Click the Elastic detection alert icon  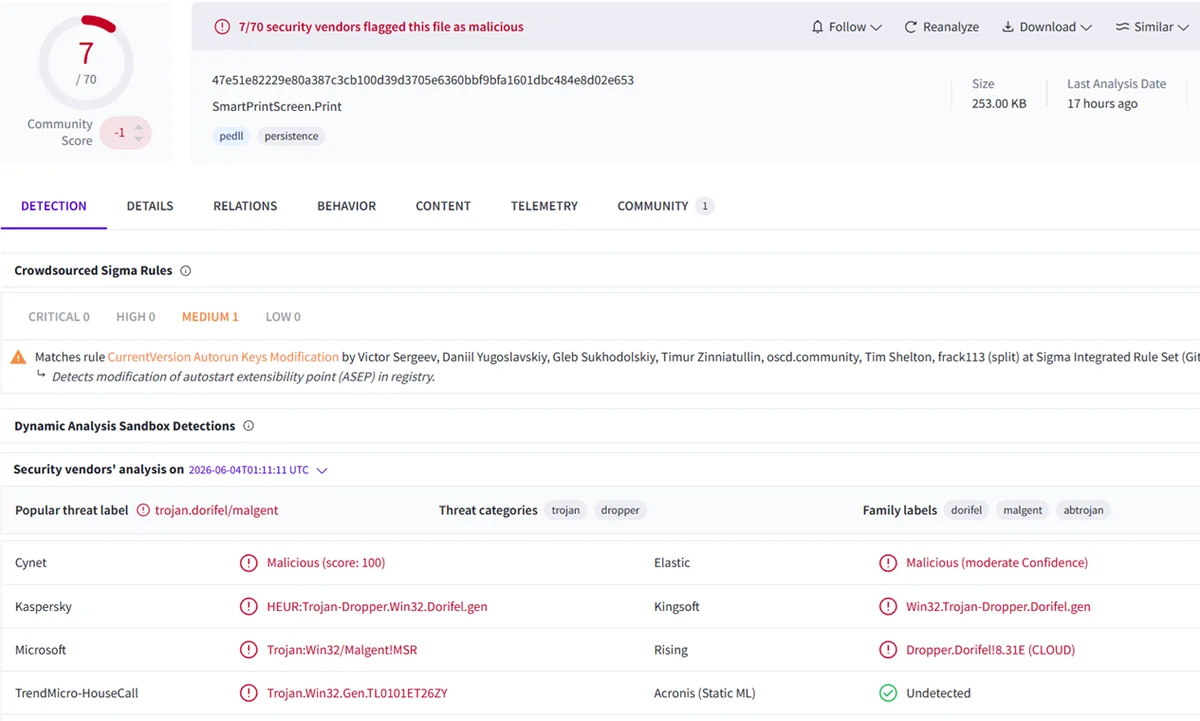888,563
